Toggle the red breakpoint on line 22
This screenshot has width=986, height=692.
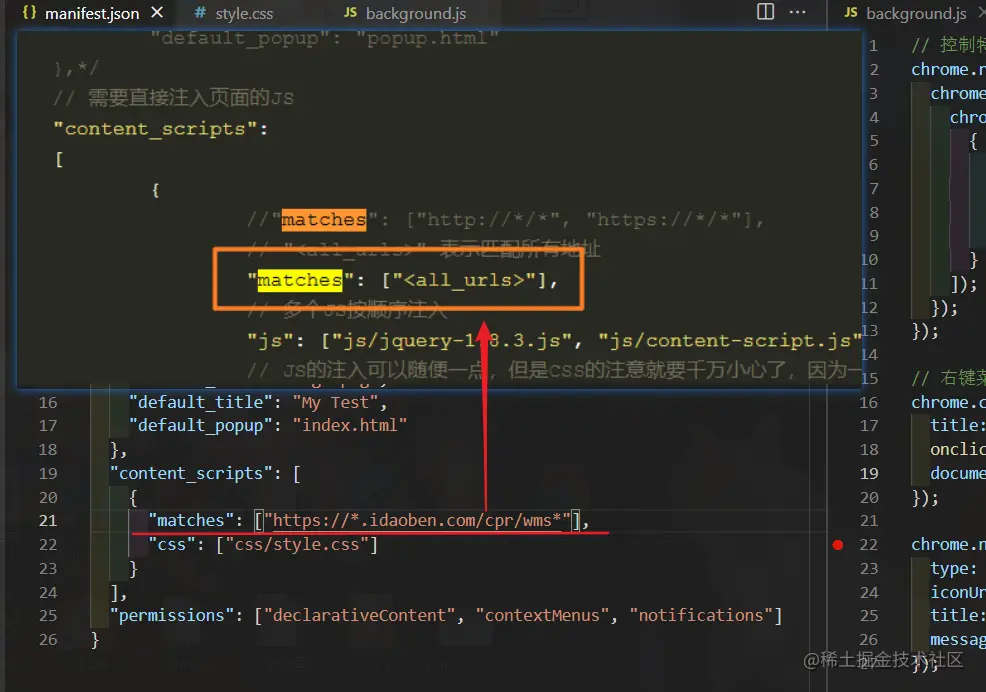click(838, 545)
